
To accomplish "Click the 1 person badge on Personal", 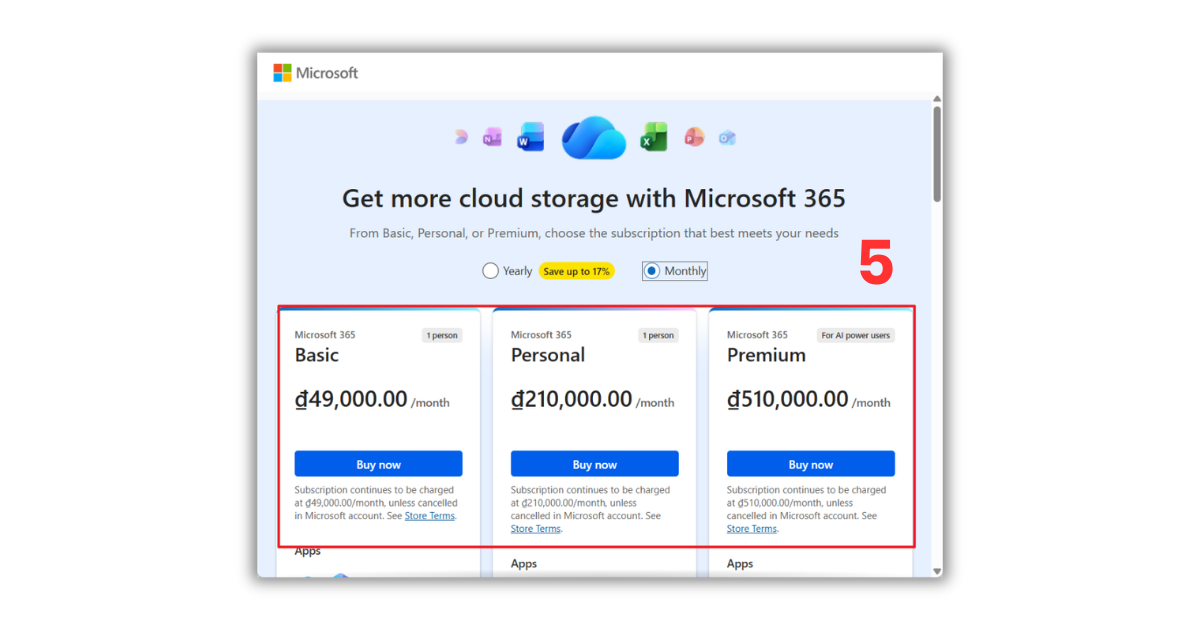I will tap(658, 335).
